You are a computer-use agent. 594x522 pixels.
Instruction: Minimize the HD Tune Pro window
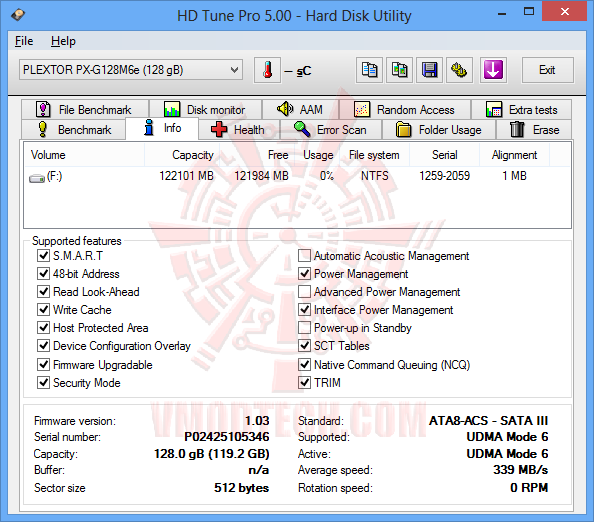pos(502,13)
